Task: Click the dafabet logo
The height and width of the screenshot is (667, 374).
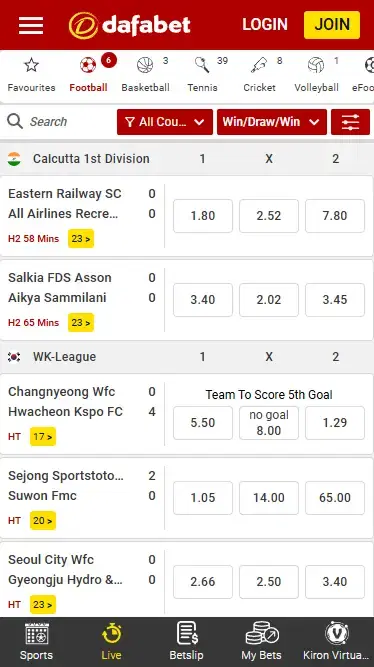Action: tap(129, 25)
